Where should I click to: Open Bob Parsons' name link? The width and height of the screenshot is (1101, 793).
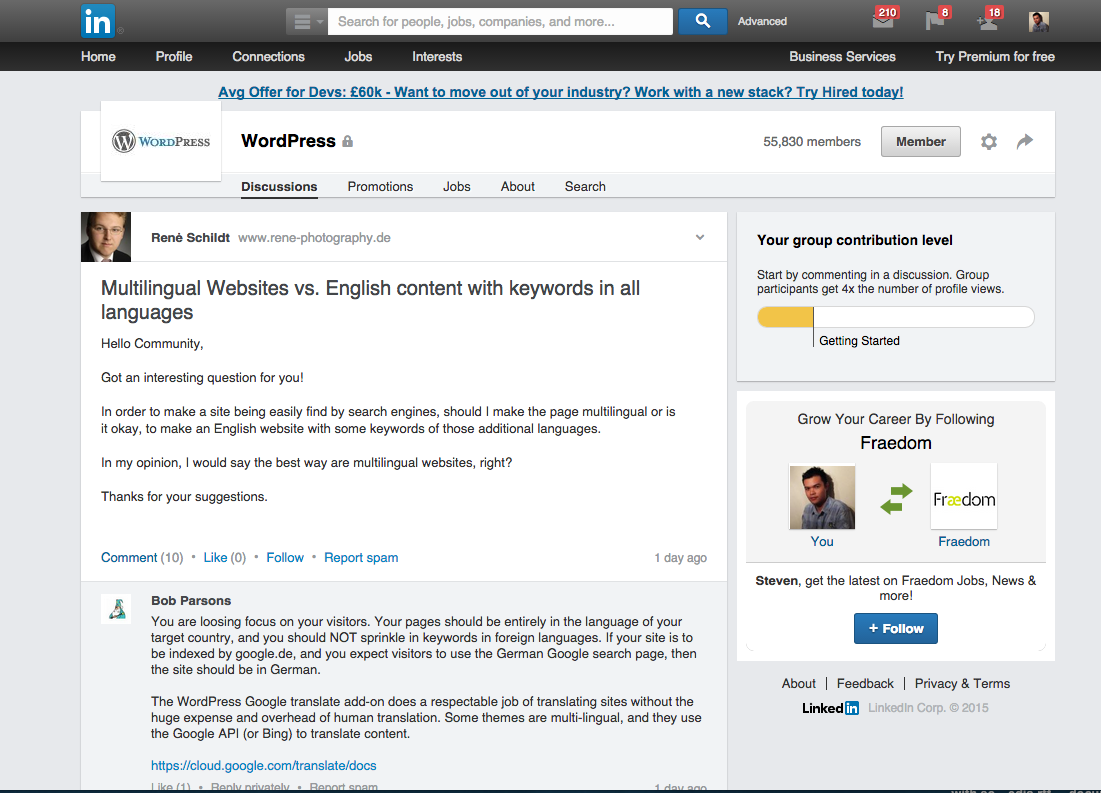click(191, 601)
